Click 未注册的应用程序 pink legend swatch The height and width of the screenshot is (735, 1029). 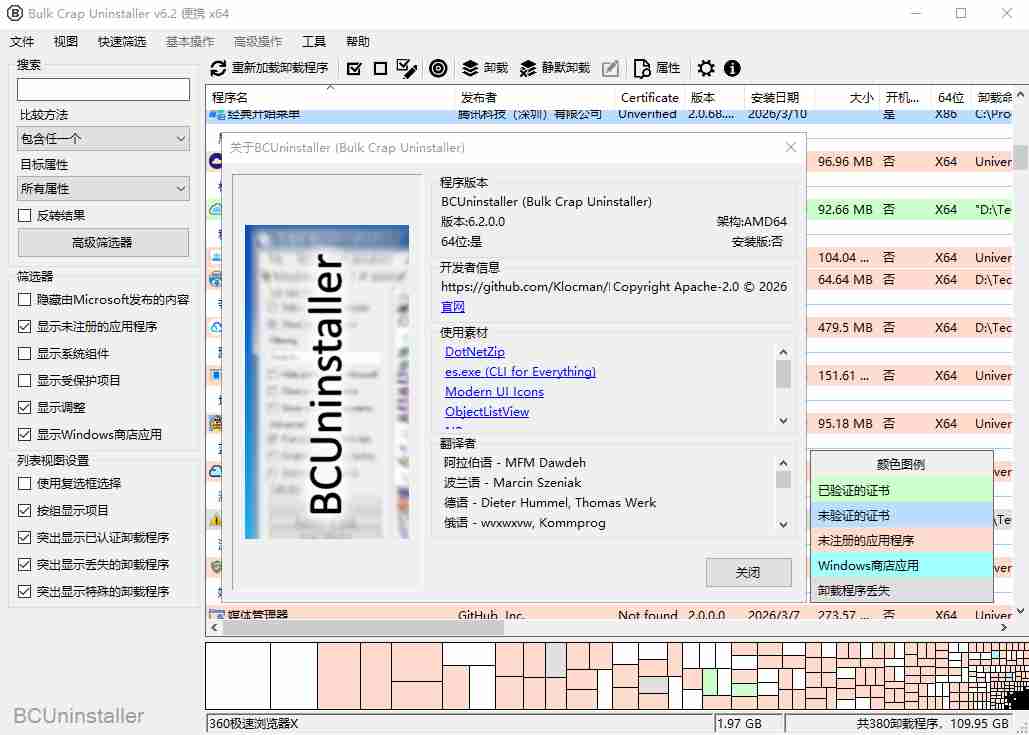tap(901, 540)
